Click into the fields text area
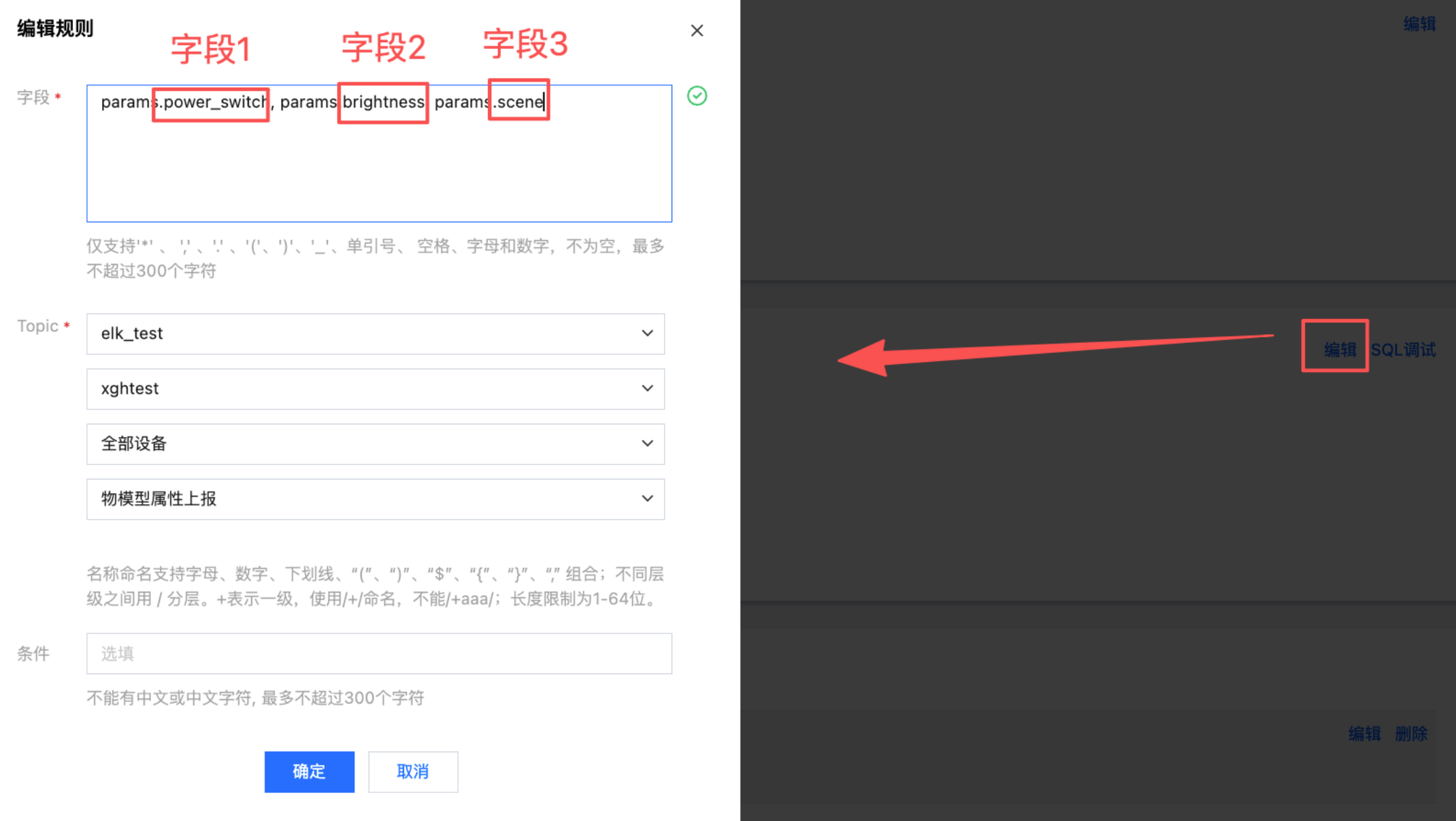Viewport: 1456px width, 821px height. [379, 163]
